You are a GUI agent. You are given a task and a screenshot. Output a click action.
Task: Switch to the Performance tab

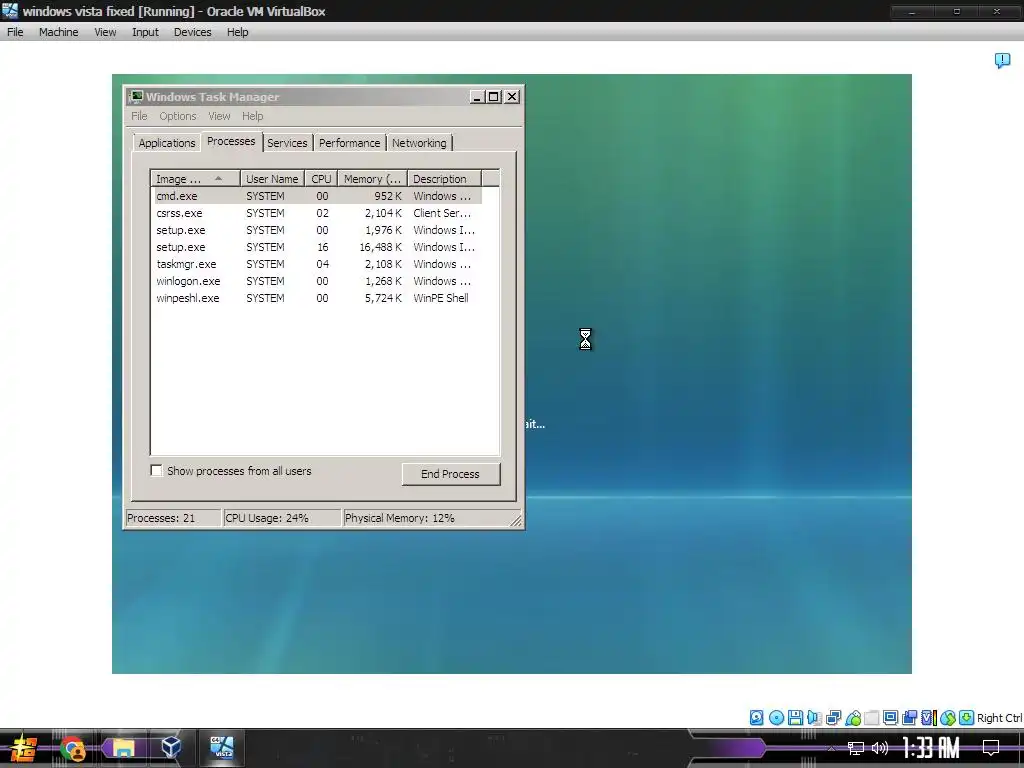click(349, 143)
